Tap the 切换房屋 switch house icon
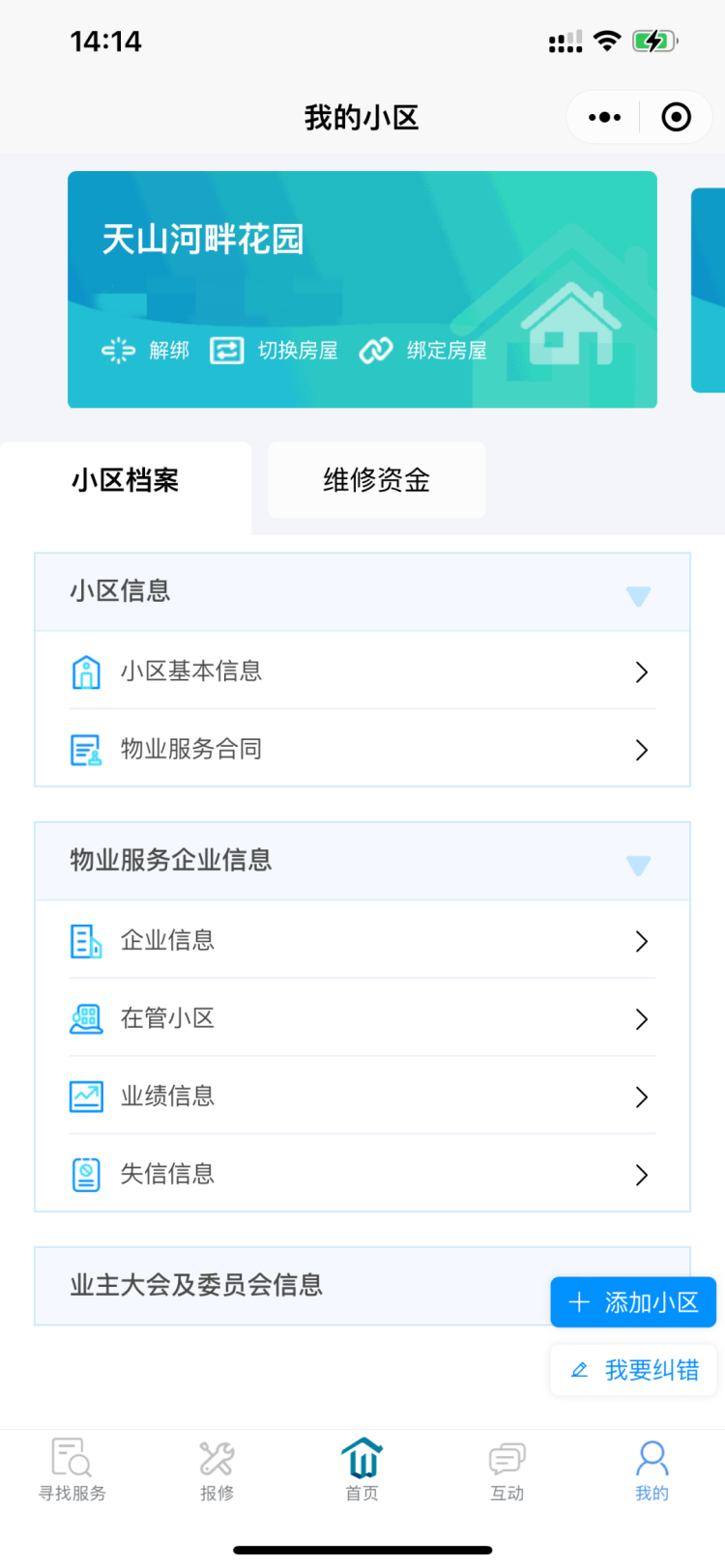Viewport: 725px width, 1568px height. point(227,351)
